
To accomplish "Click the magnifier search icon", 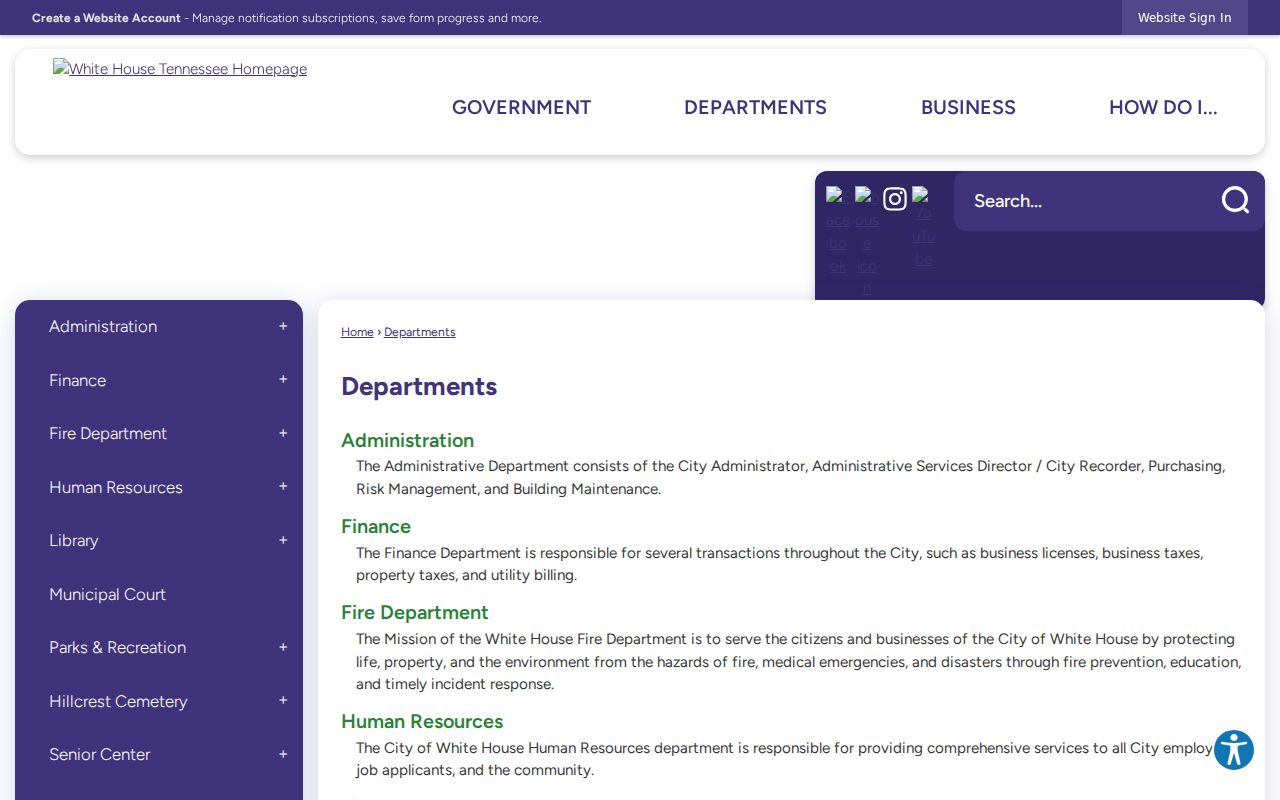I will coord(1235,200).
